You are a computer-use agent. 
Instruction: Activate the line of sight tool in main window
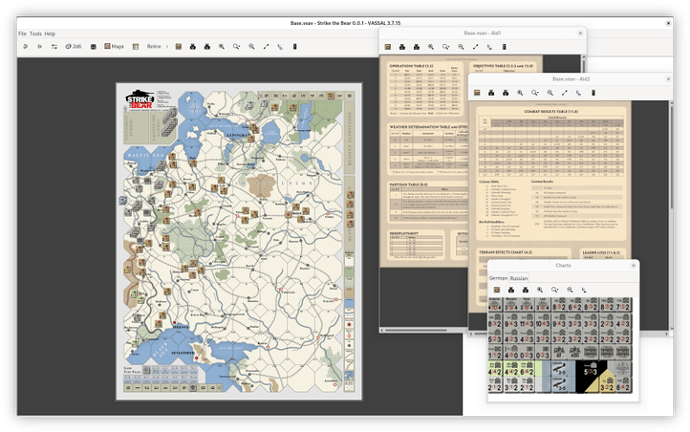[x=266, y=46]
